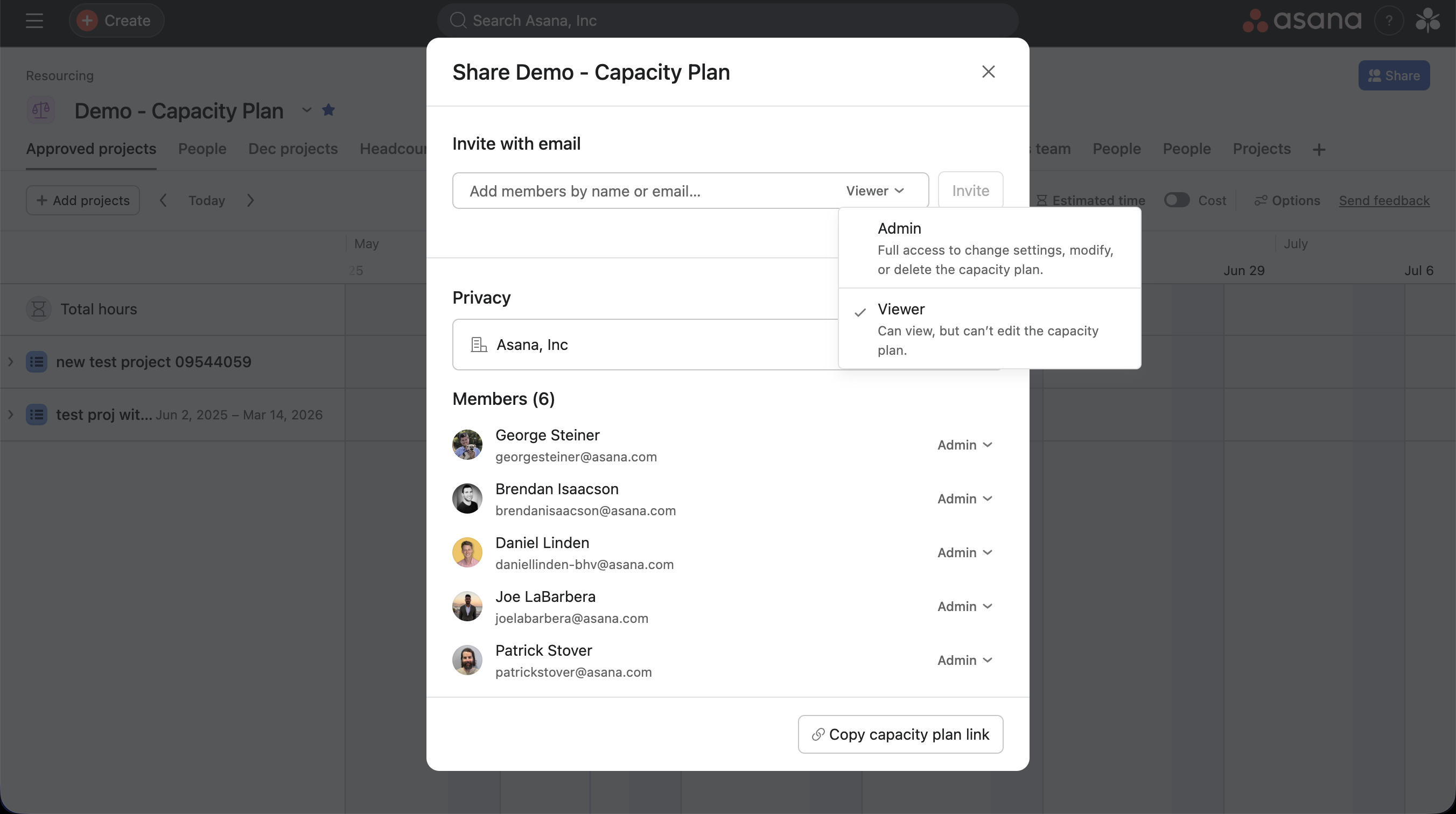Image resolution: width=1456 pixels, height=814 pixels.
Task: Click Joe LaBarbera's avatar
Action: pyautogui.click(x=467, y=606)
